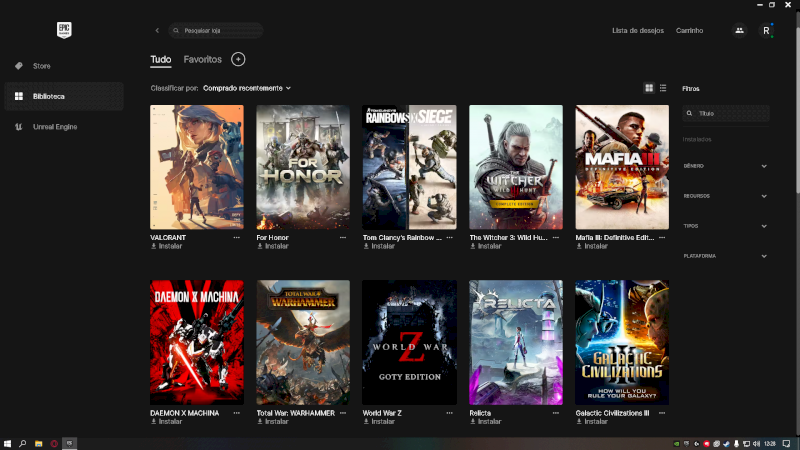Install Mafia III: Definitive Edition

tap(592, 246)
